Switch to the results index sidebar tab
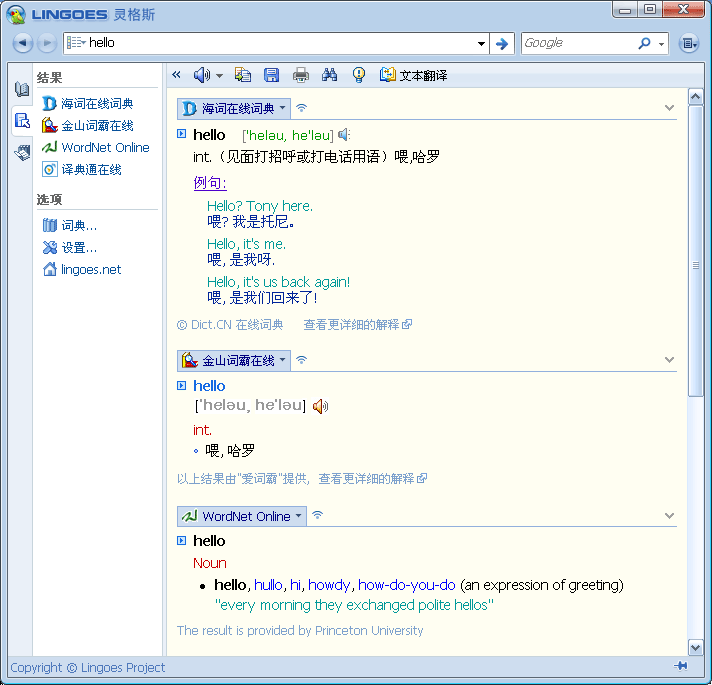Viewport: 712px width, 685px height. click(22, 121)
